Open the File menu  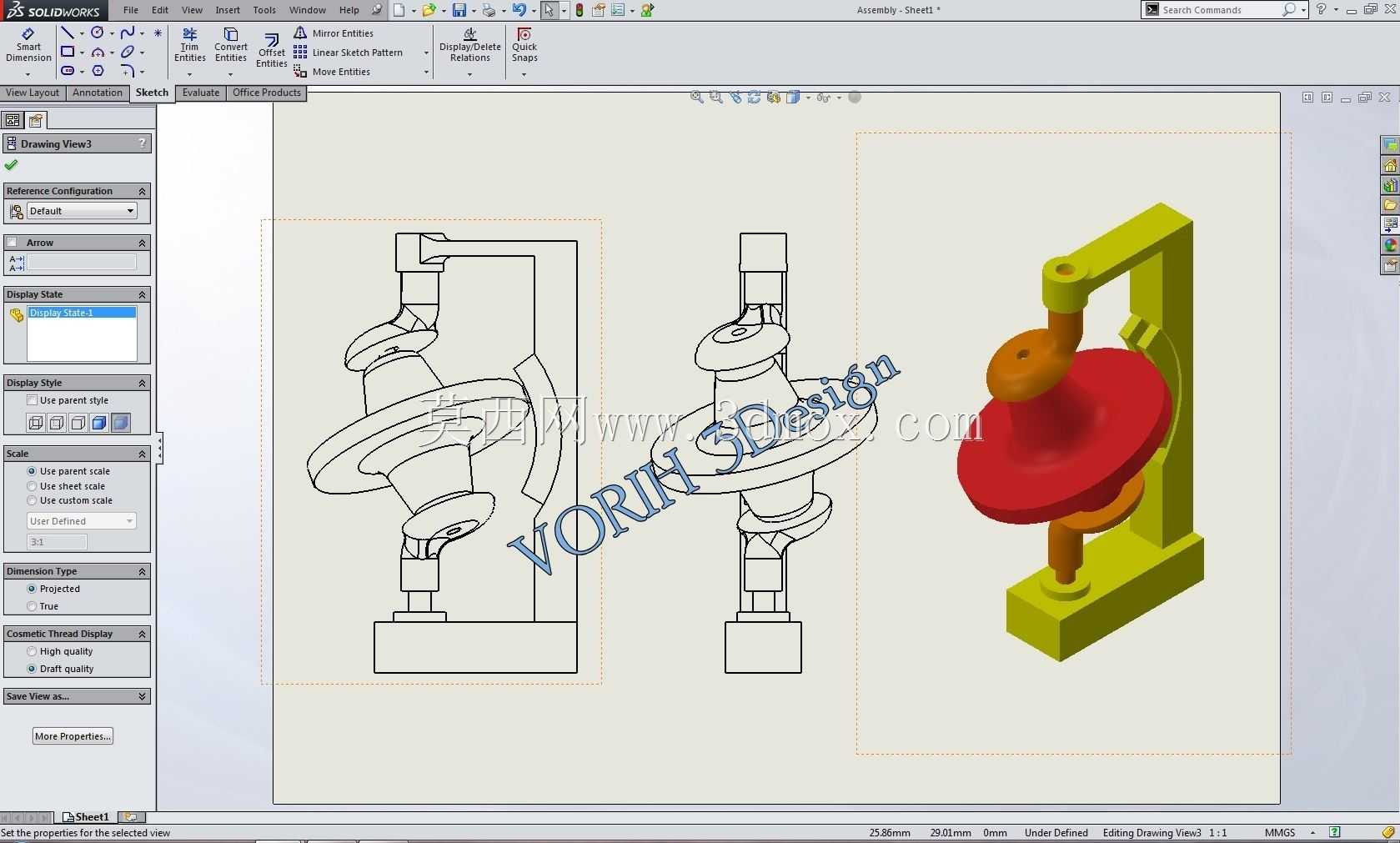pos(131,10)
